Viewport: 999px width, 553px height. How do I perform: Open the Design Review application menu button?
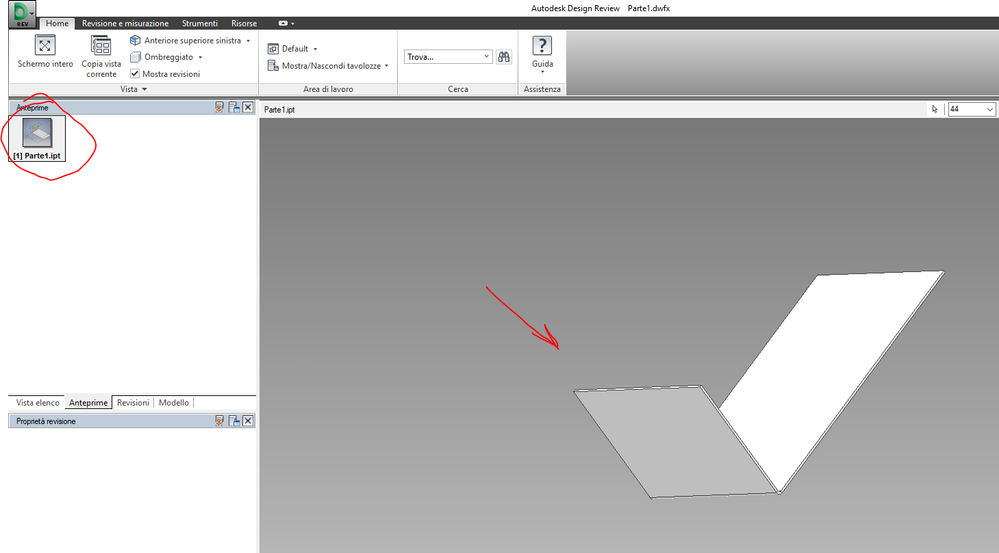pyautogui.click(x=22, y=14)
